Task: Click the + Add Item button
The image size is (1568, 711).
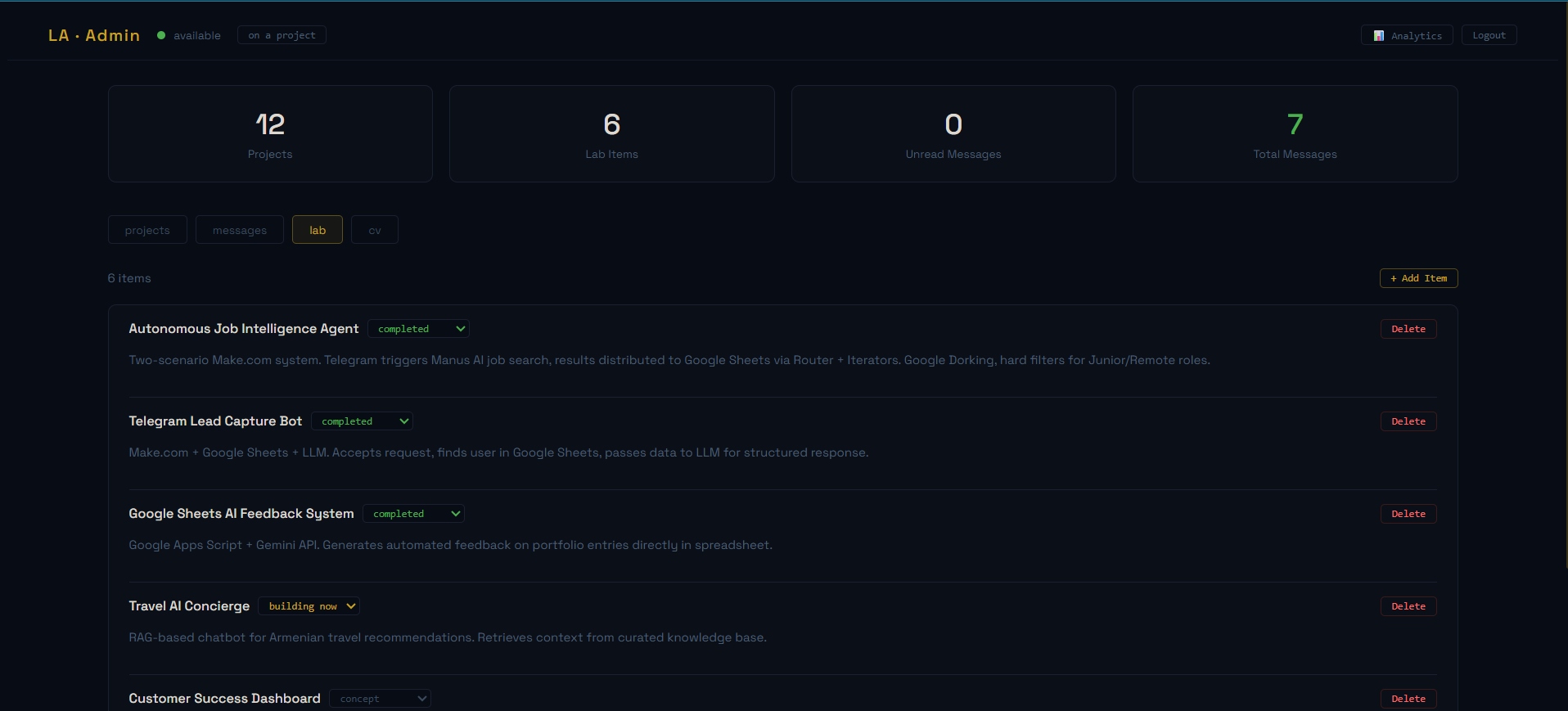Action: coord(1418,278)
